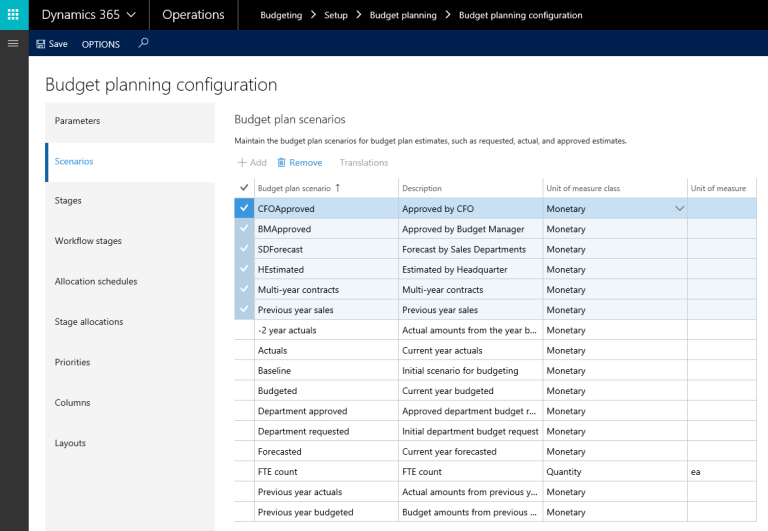Uncheck the BMApproved row checkbox
This screenshot has width=768, height=531.
point(244,229)
